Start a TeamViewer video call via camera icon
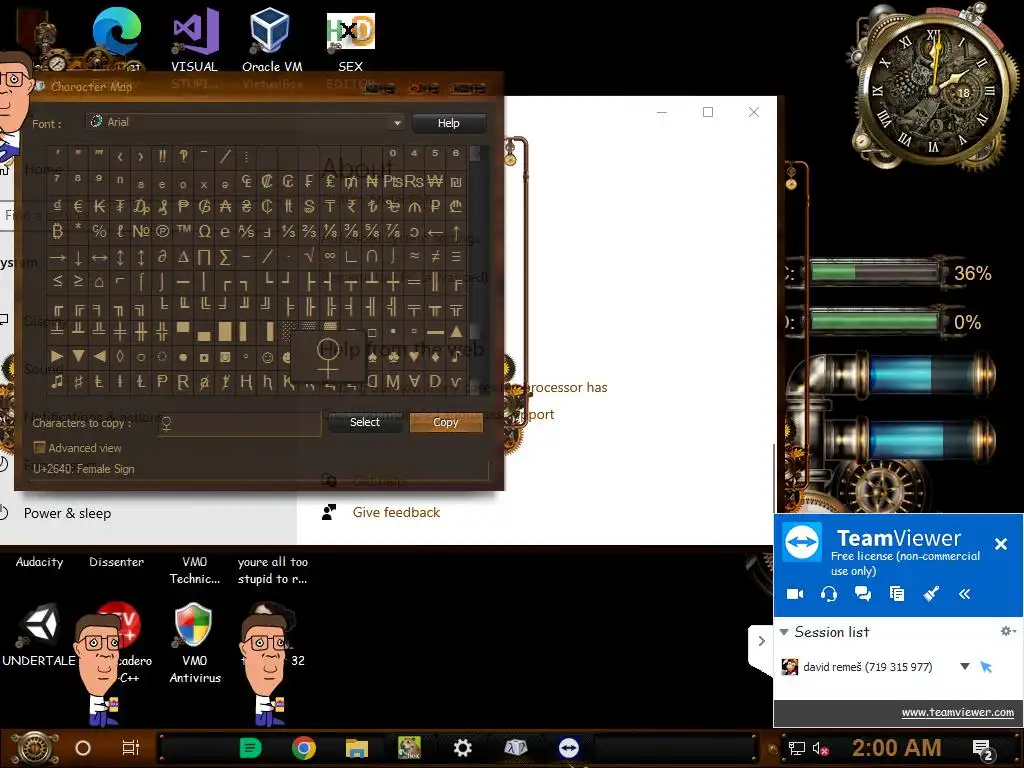The width and height of the screenshot is (1024, 768). click(x=795, y=594)
